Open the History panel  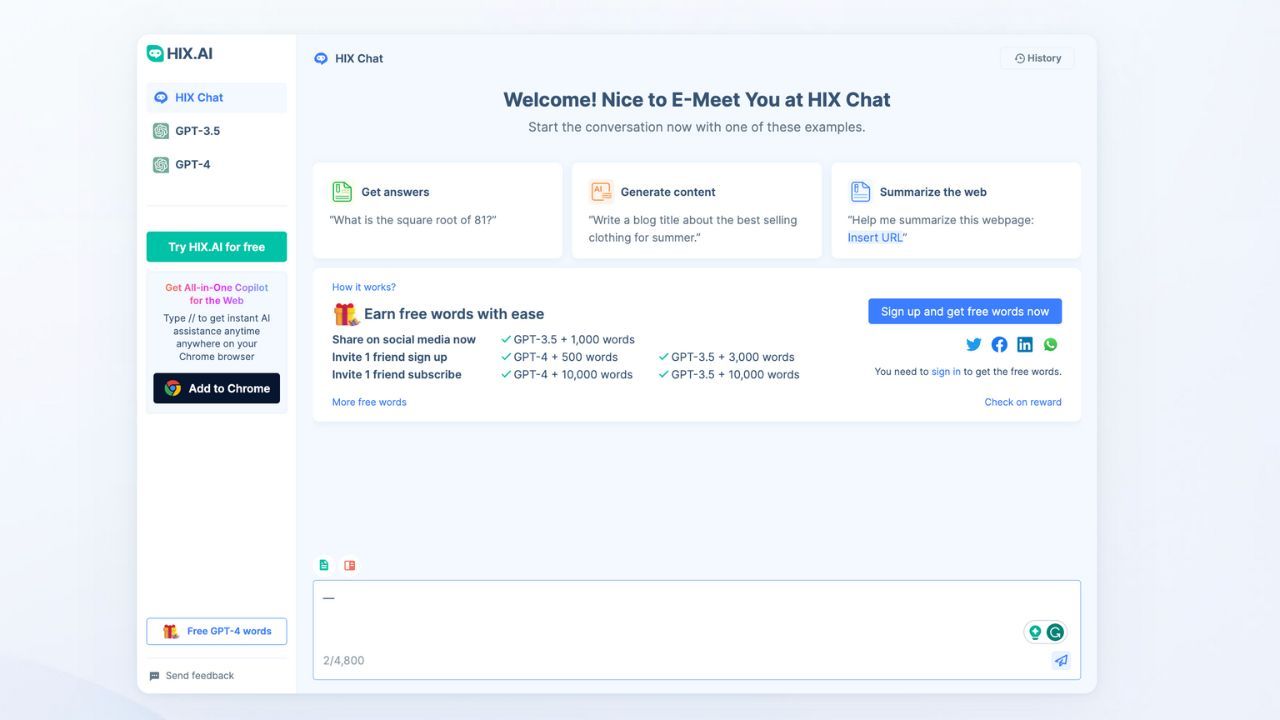coord(1037,57)
